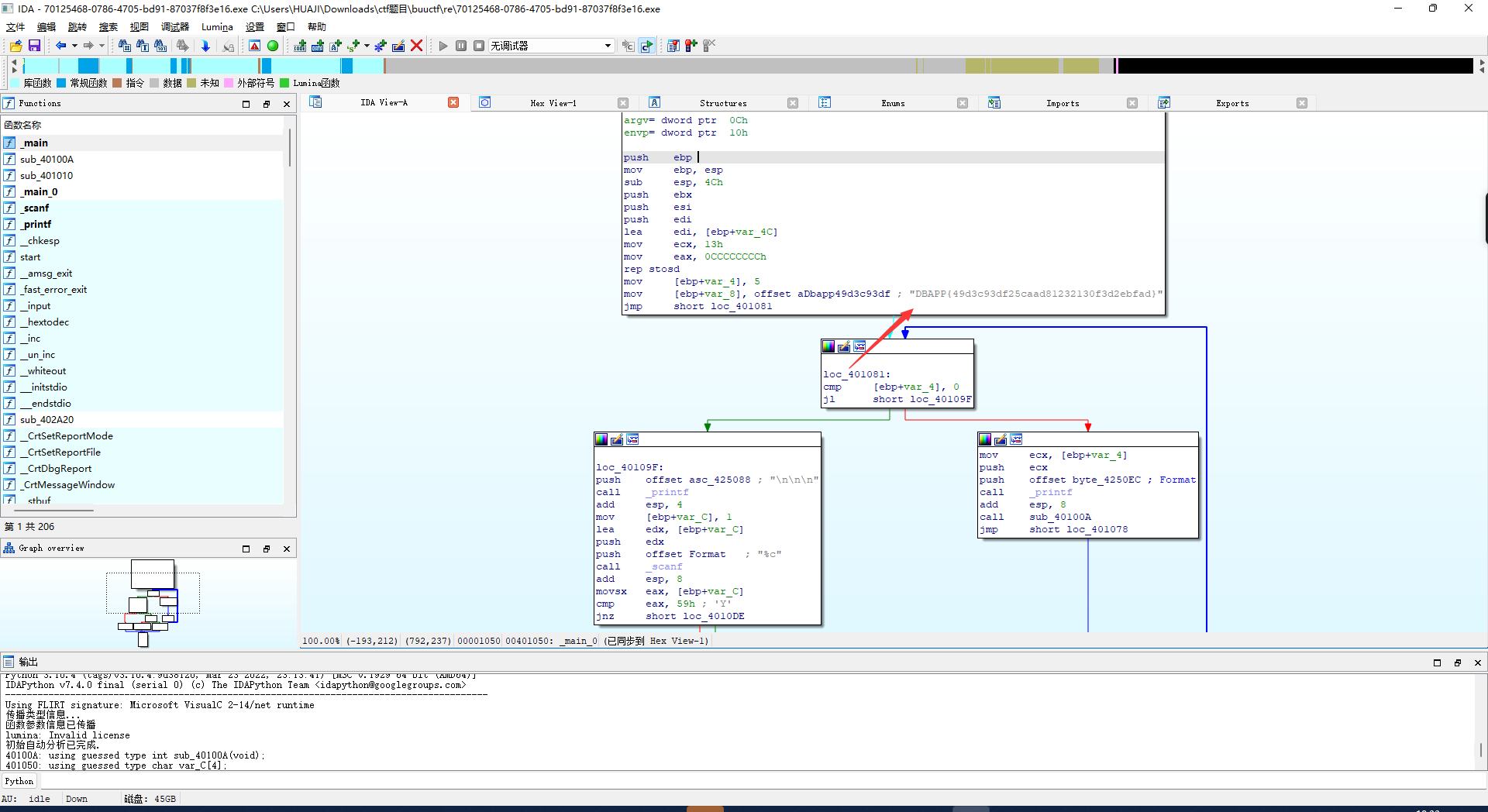Select _hextodec in the Functions list
Image resolution: width=1488 pixels, height=812 pixels.
(143, 322)
